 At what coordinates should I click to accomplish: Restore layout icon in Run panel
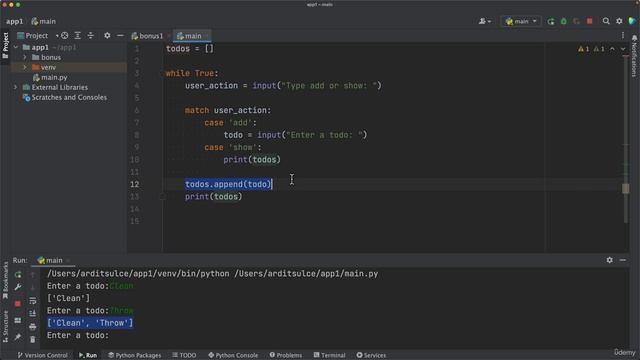pos(18,321)
